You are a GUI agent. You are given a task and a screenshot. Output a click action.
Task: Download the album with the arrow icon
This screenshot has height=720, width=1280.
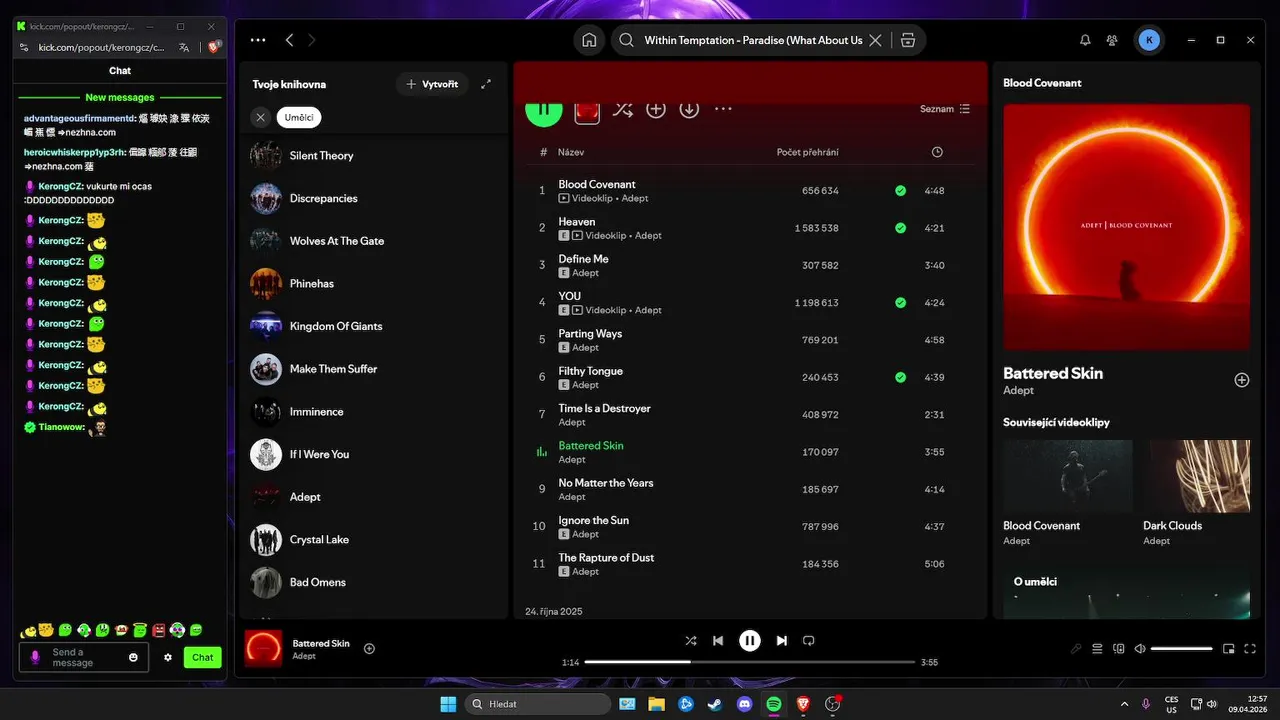tap(689, 109)
